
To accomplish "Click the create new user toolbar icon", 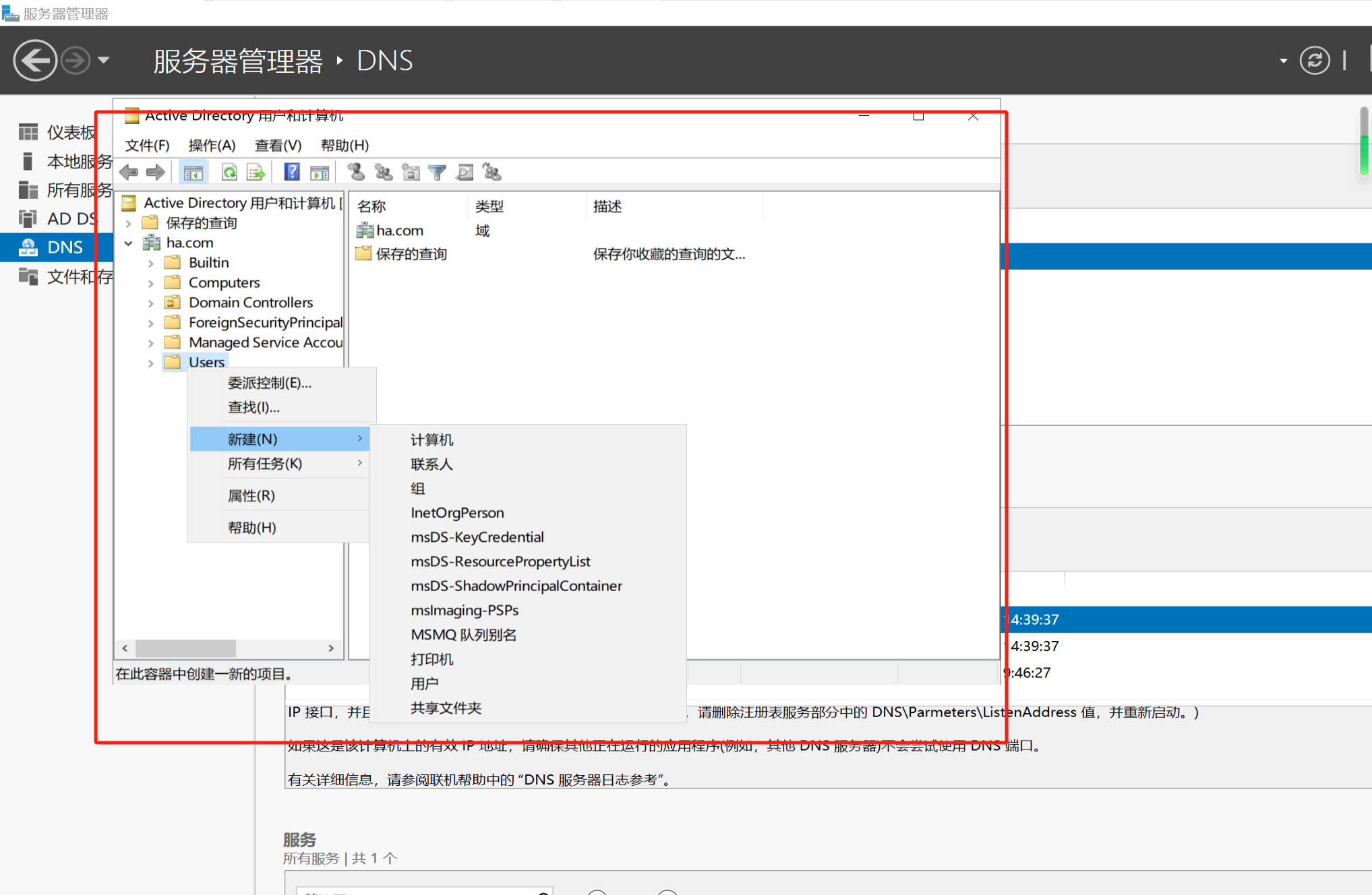I will pyautogui.click(x=357, y=173).
